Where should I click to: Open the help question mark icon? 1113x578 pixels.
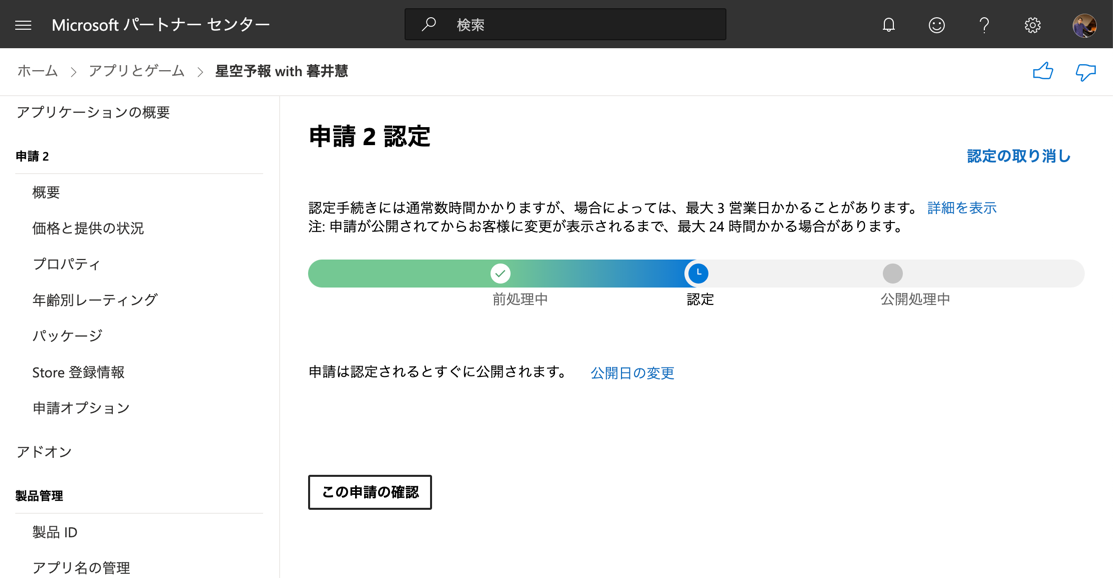click(984, 25)
